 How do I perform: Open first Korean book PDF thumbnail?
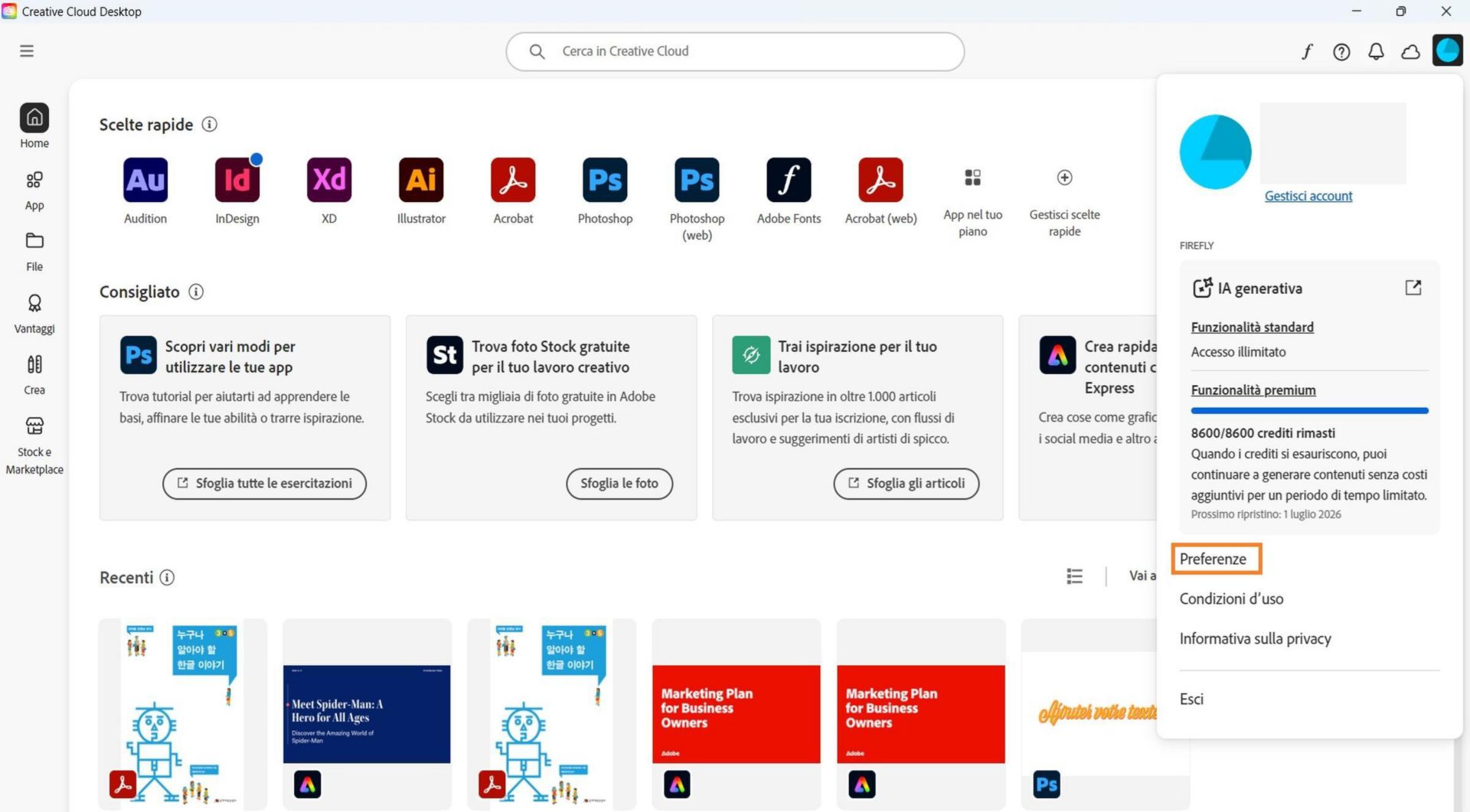point(182,714)
